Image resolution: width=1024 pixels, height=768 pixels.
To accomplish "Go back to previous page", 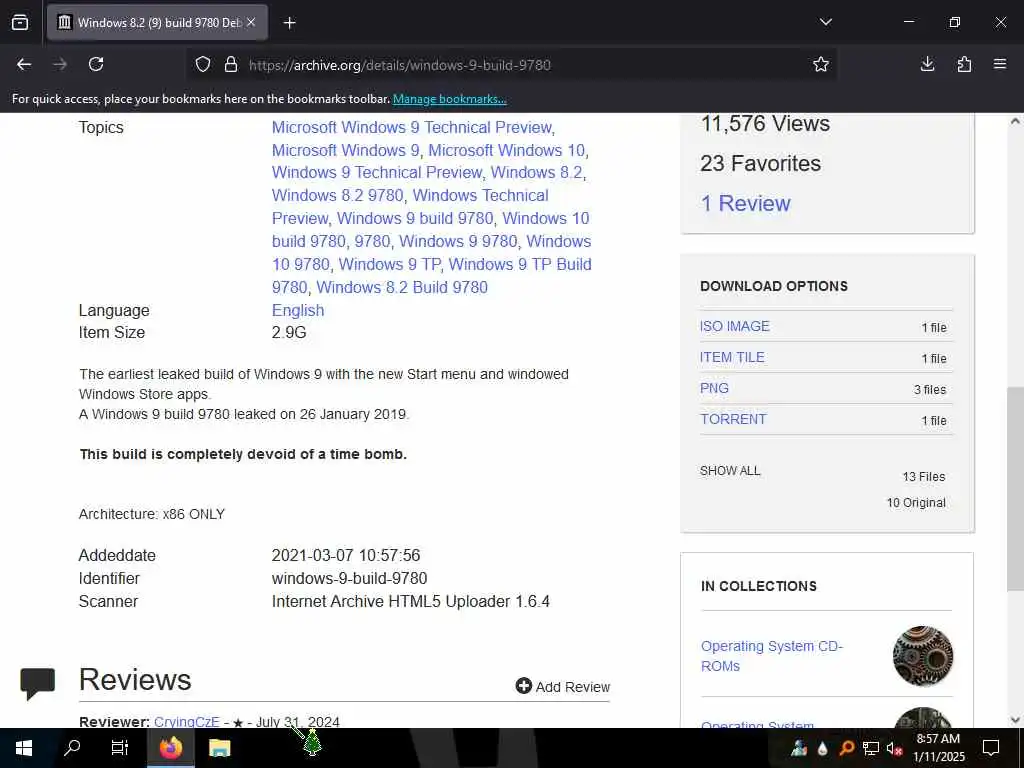I will point(24,64).
